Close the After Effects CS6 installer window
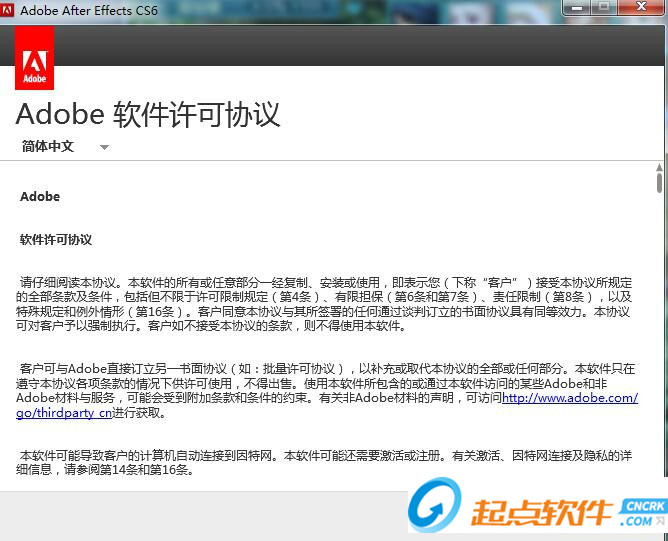Image resolution: width=668 pixels, height=541 pixels. tap(641, 7)
